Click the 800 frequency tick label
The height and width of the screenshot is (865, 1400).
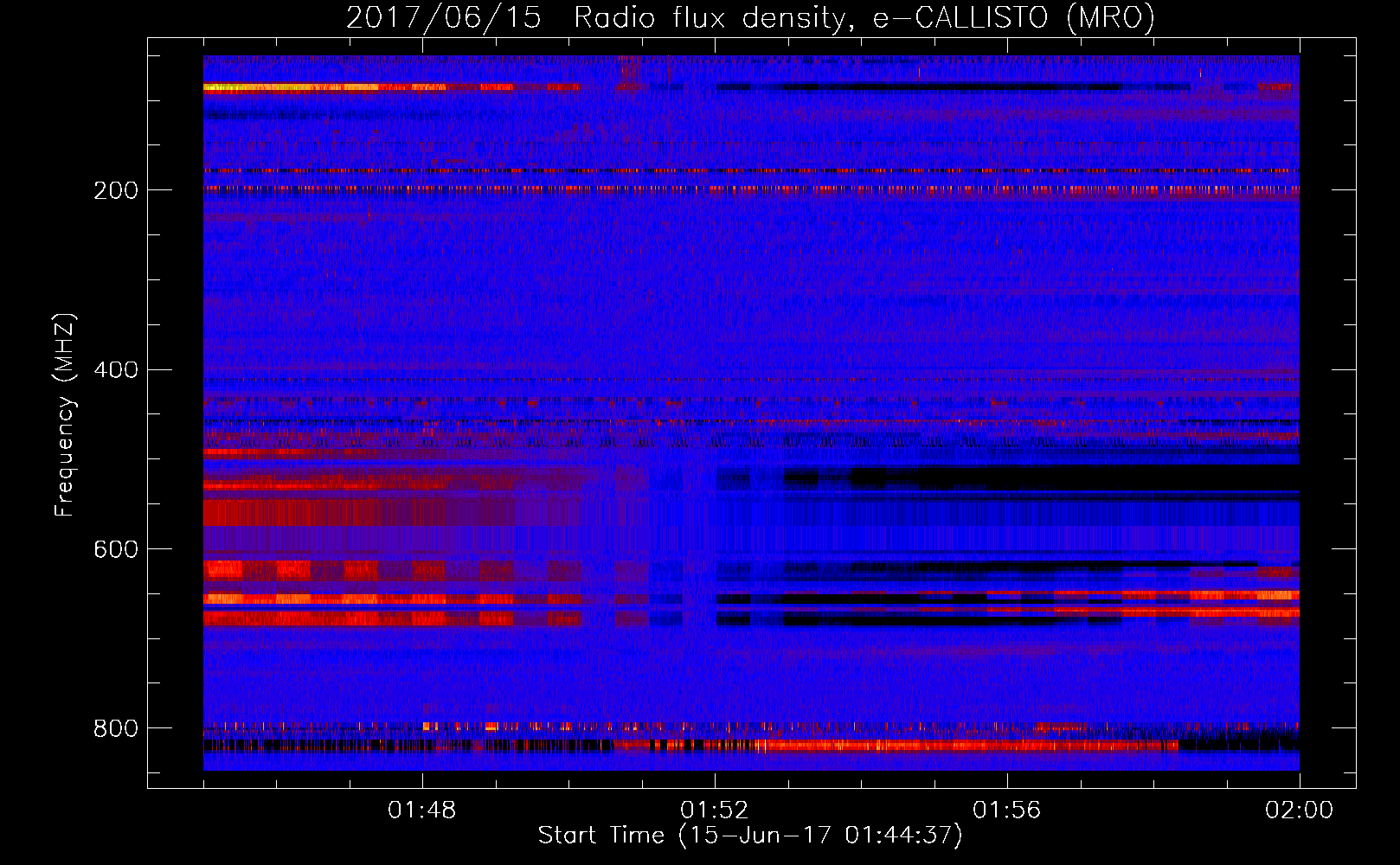tap(116, 728)
